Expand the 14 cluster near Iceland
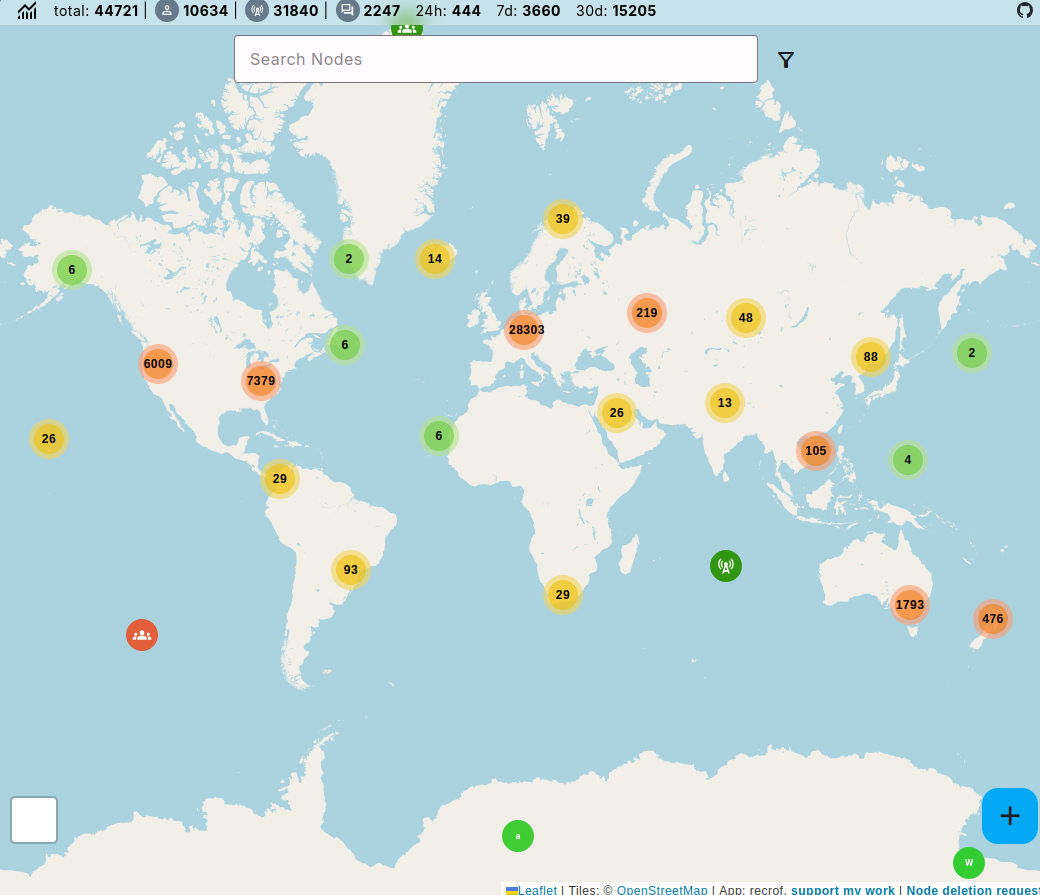This screenshot has width=1040, height=895. (434, 259)
